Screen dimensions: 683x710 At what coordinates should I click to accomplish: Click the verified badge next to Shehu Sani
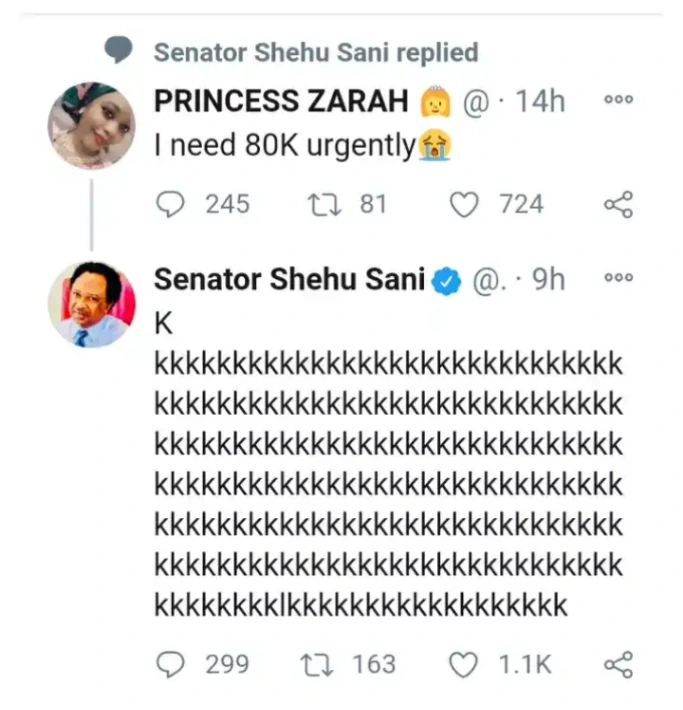pyautogui.click(x=446, y=282)
